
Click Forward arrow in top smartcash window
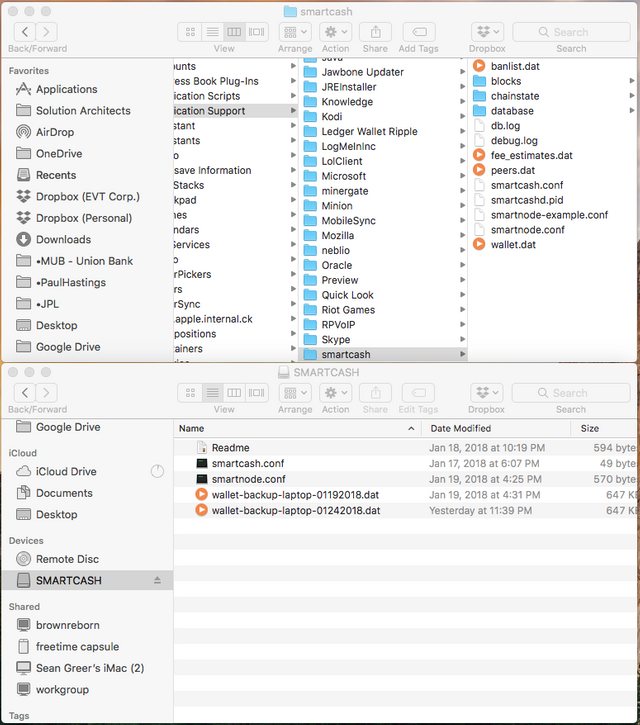pyautogui.click(x=46, y=32)
